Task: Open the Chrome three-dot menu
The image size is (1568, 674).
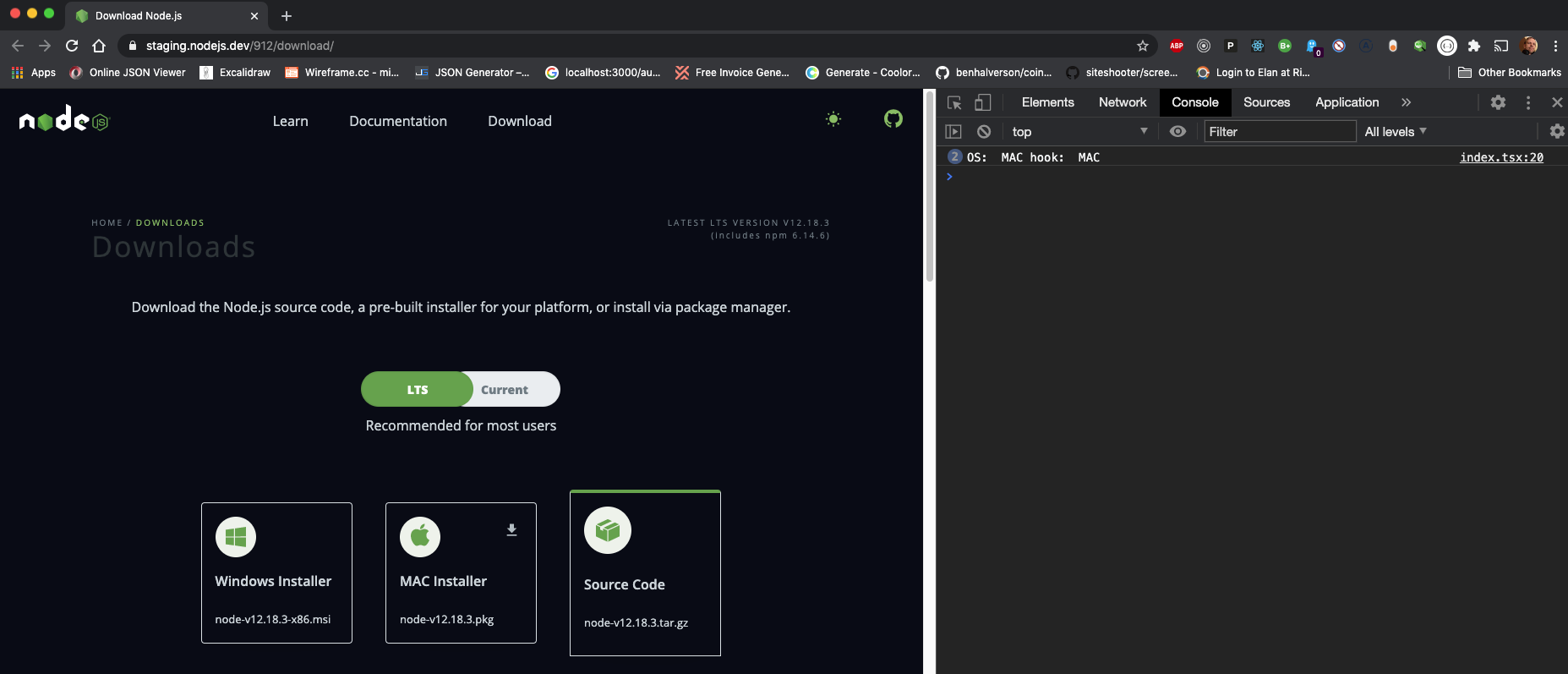Action: (x=1555, y=46)
